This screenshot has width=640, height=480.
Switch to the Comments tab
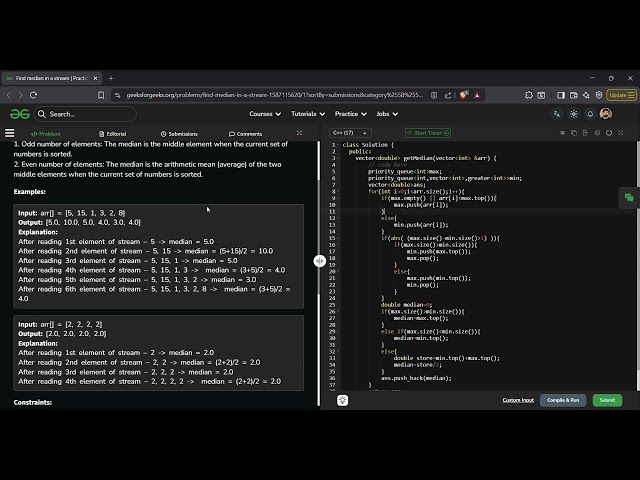(245, 134)
